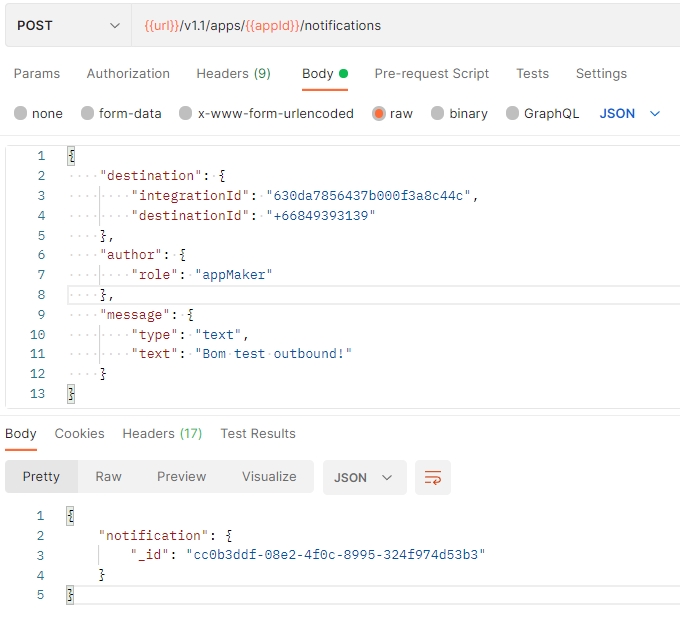This screenshot has width=680, height=625.
Task: Open the response JSON format dropdown
Action: 364,477
